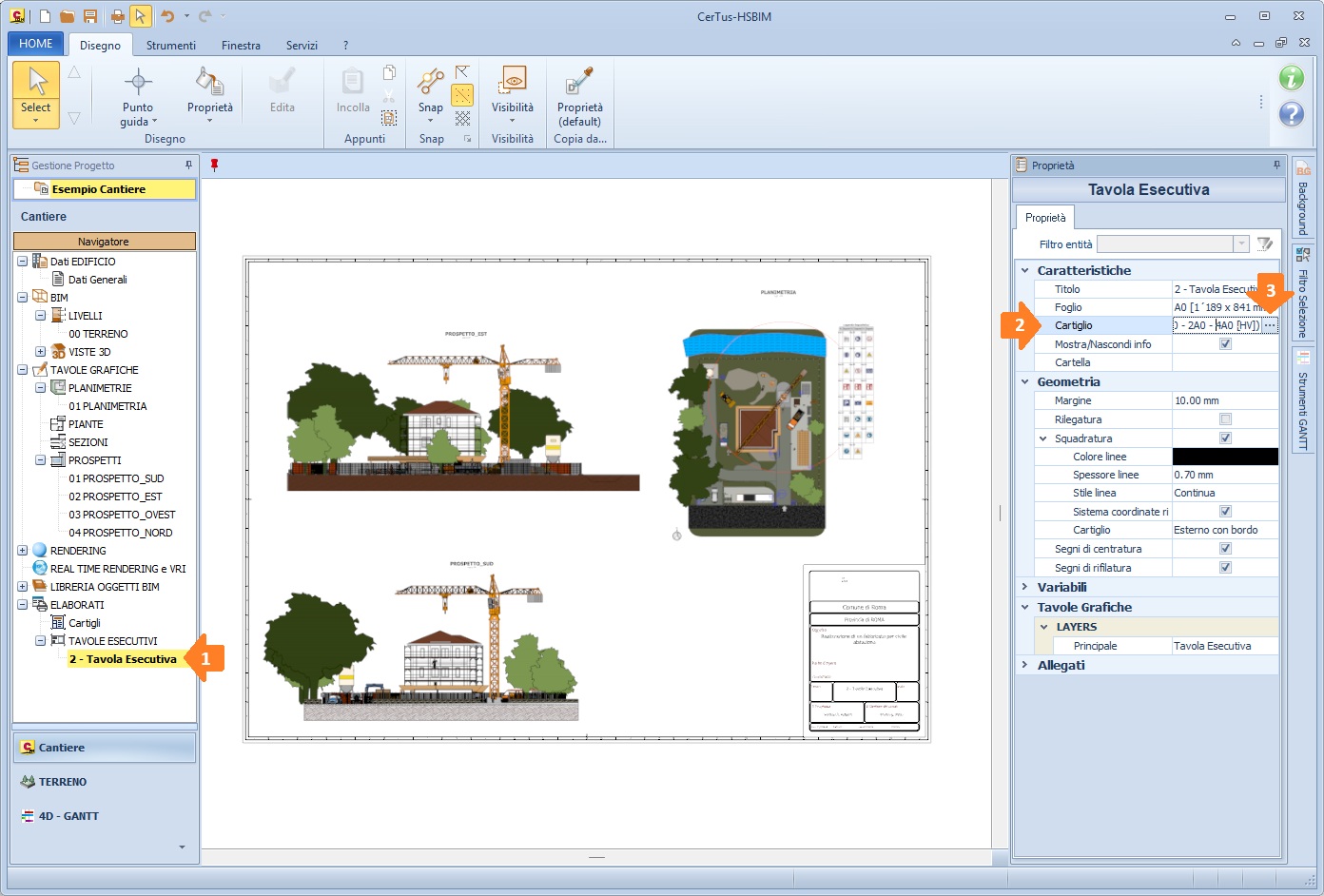Viewport: 1324px width, 896px height.
Task: Click the Snap tool icon
Action: click(x=431, y=83)
